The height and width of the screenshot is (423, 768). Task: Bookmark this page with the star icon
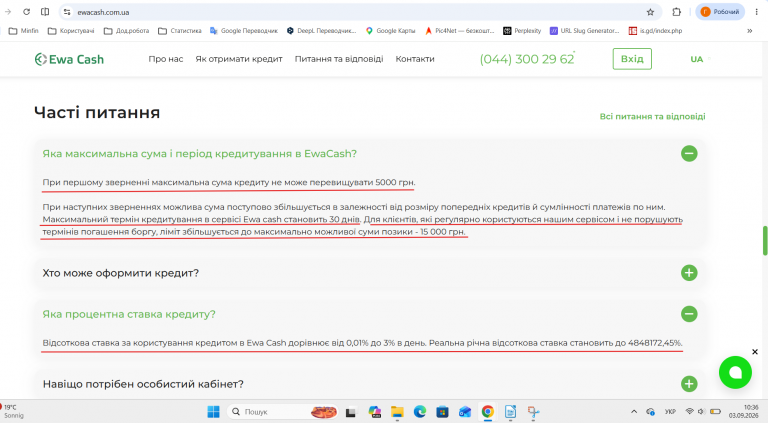pyautogui.click(x=650, y=12)
